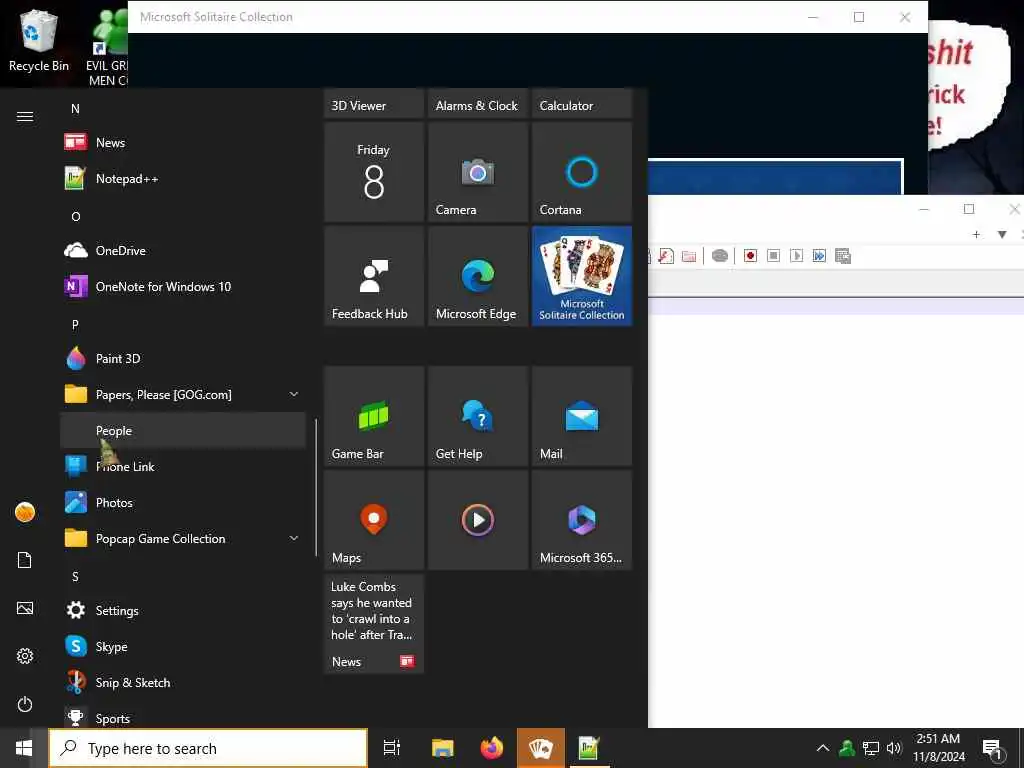The width and height of the screenshot is (1024, 768).
Task: Open Microsoft 365 tile
Action: click(582, 520)
